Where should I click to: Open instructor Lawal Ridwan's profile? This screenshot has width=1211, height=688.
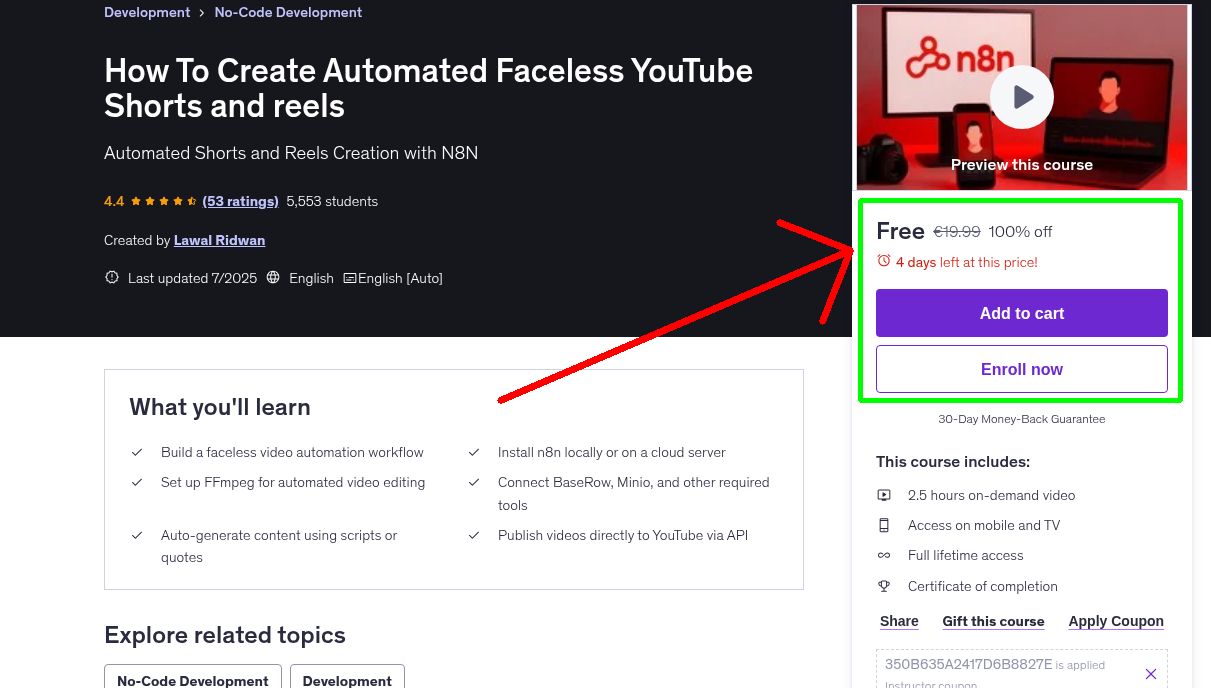click(x=219, y=240)
